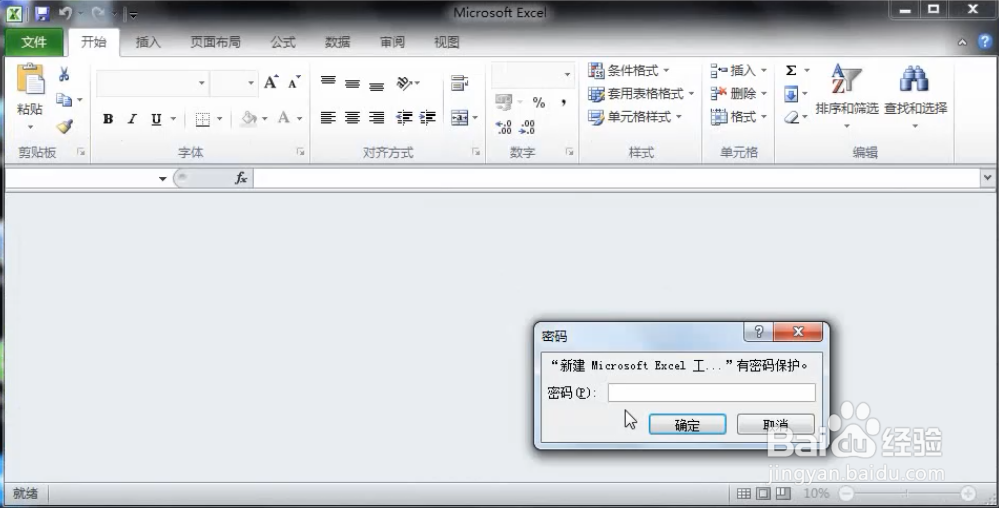Select the Format Painter brush

tap(64, 126)
